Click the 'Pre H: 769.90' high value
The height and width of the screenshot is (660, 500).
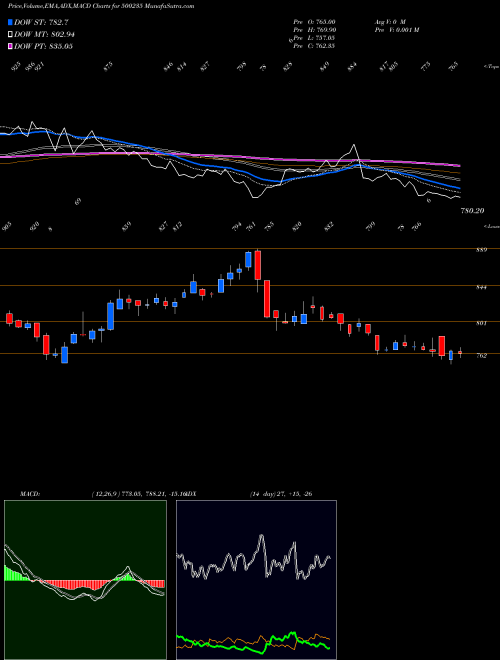(x=314, y=30)
